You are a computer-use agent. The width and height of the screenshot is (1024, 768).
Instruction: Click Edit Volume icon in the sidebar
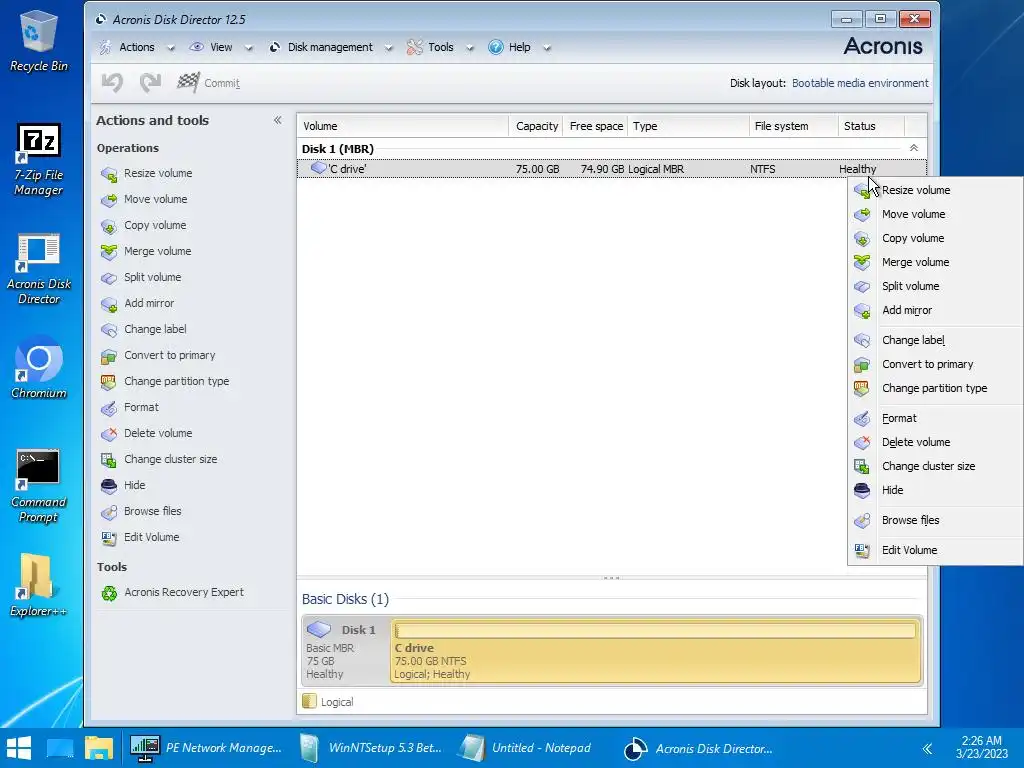109,537
